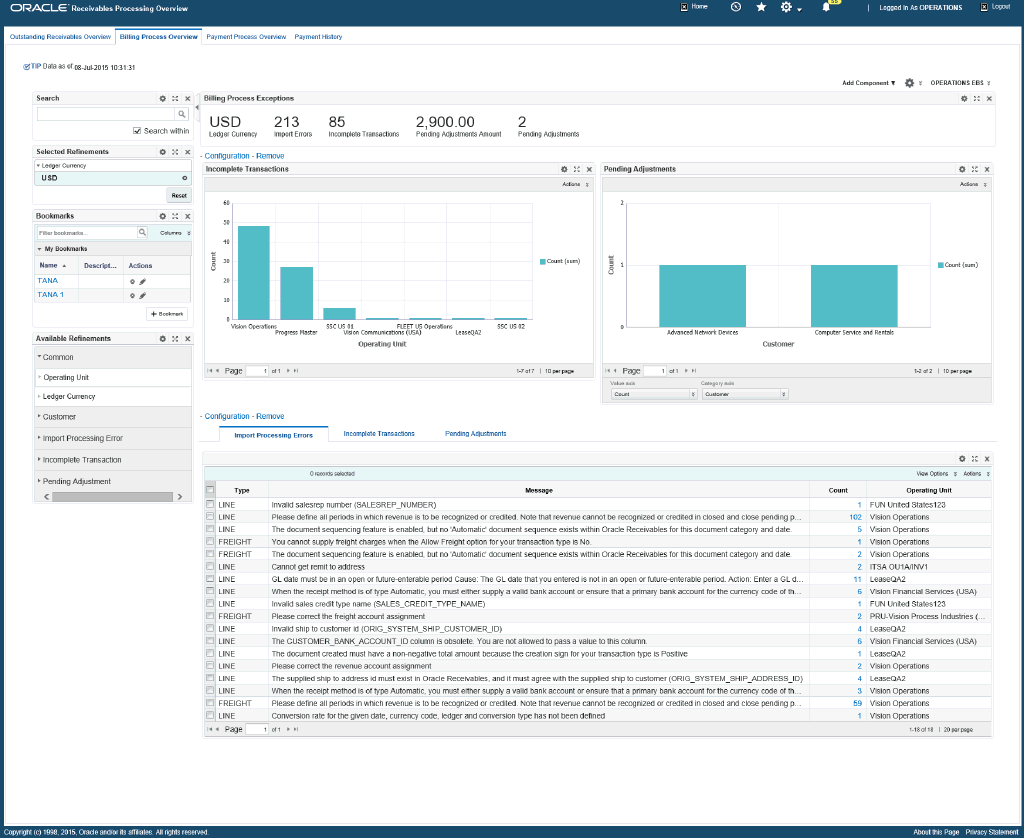
Task: Click the Favorites star icon in header
Action: (761, 7)
